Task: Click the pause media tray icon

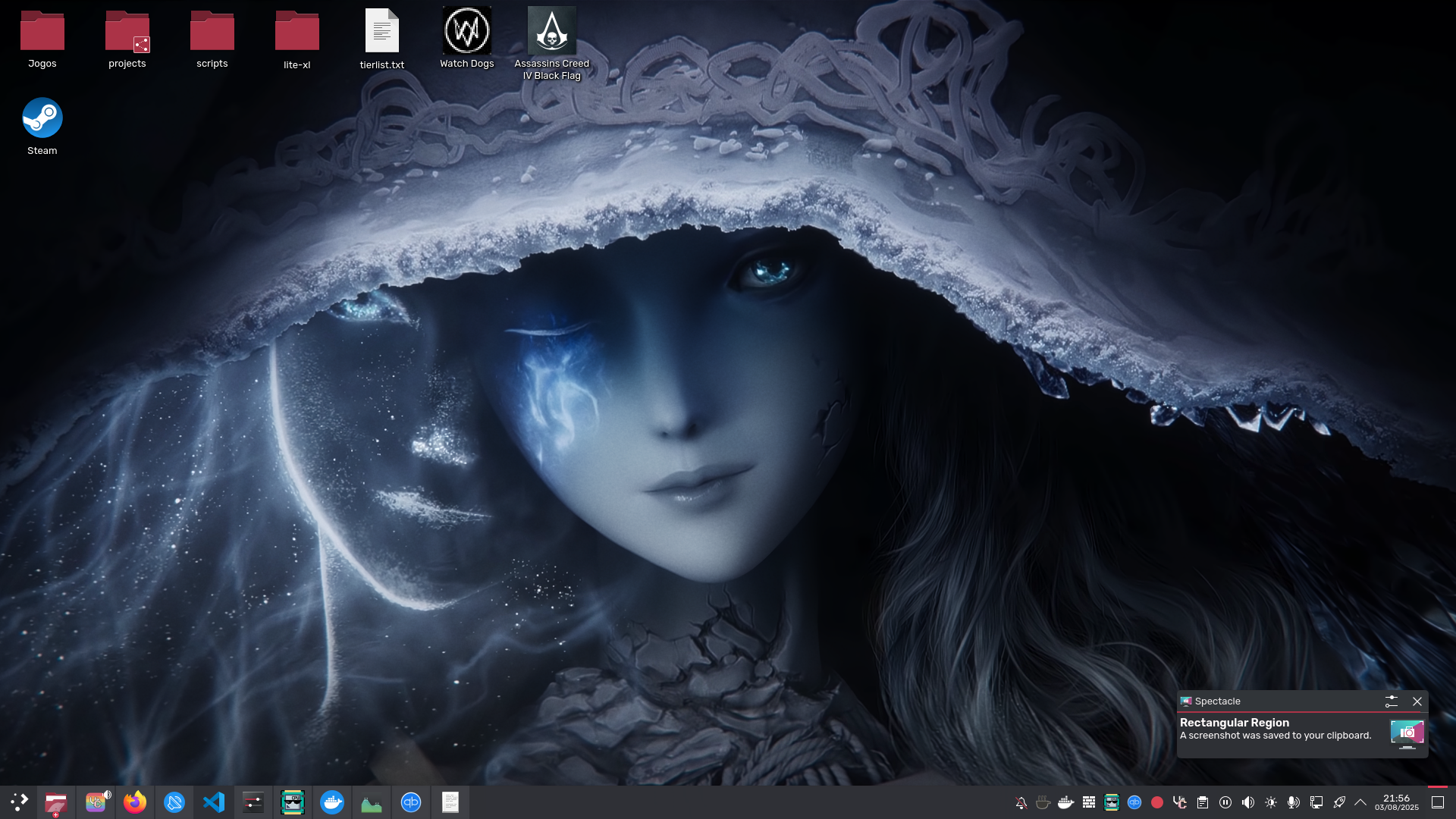Action: (1225, 802)
